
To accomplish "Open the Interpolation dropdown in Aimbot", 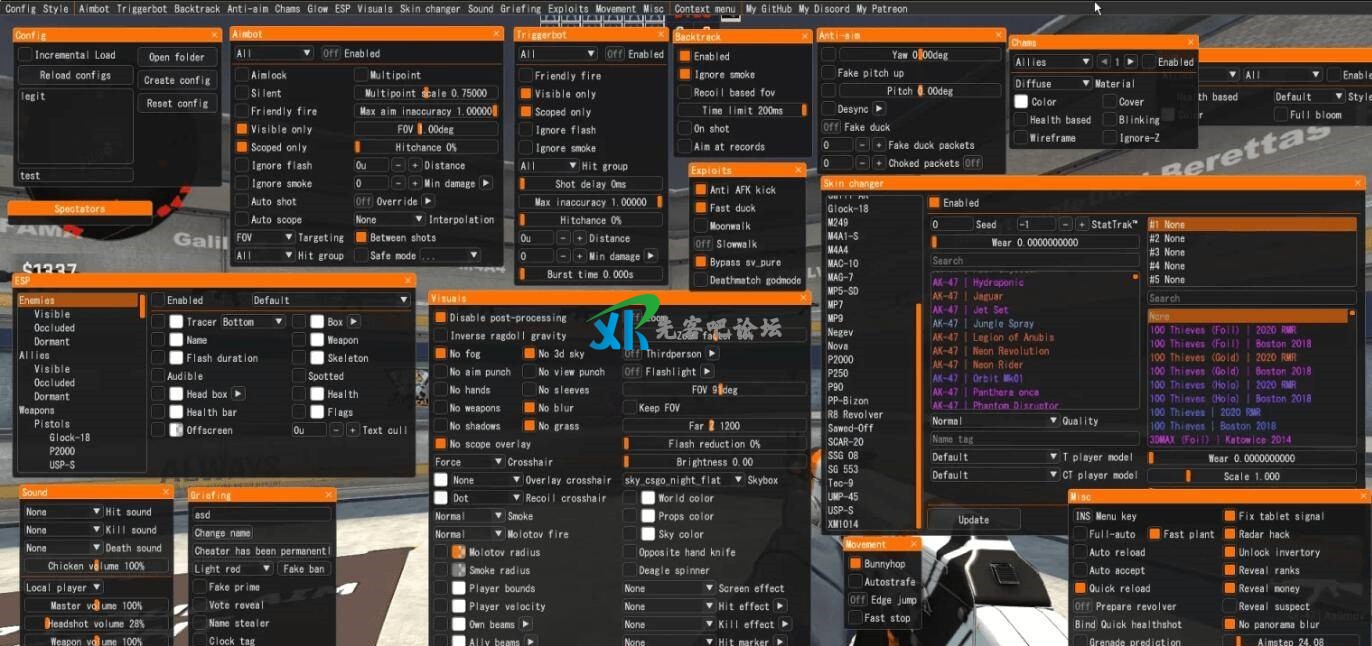I will (388, 220).
